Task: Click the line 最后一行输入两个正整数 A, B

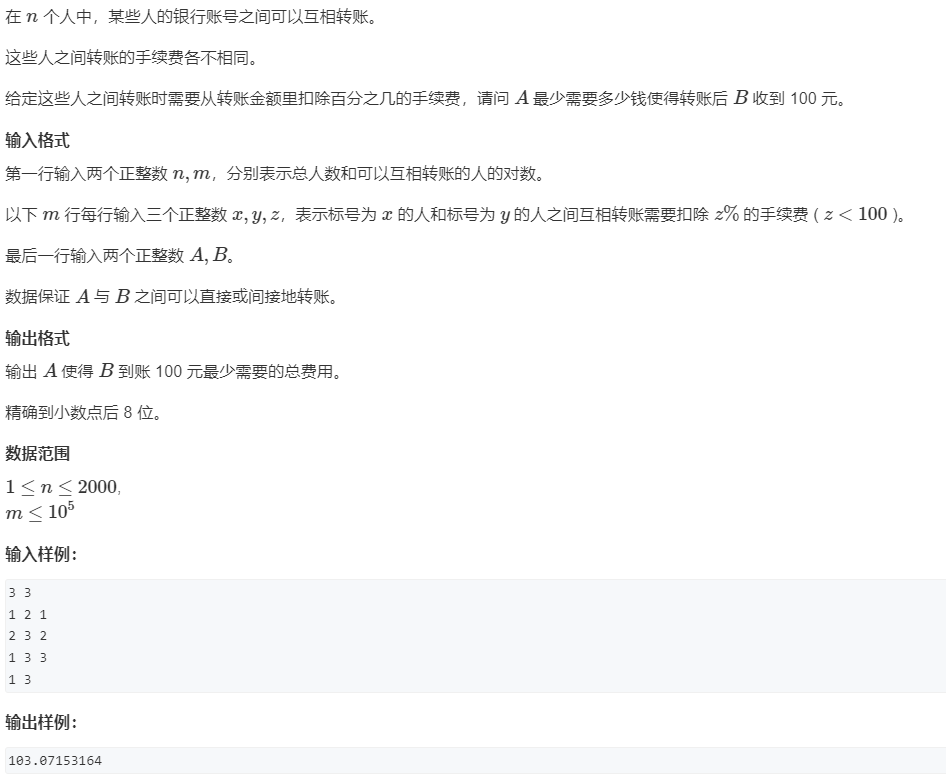Action: click(120, 256)
